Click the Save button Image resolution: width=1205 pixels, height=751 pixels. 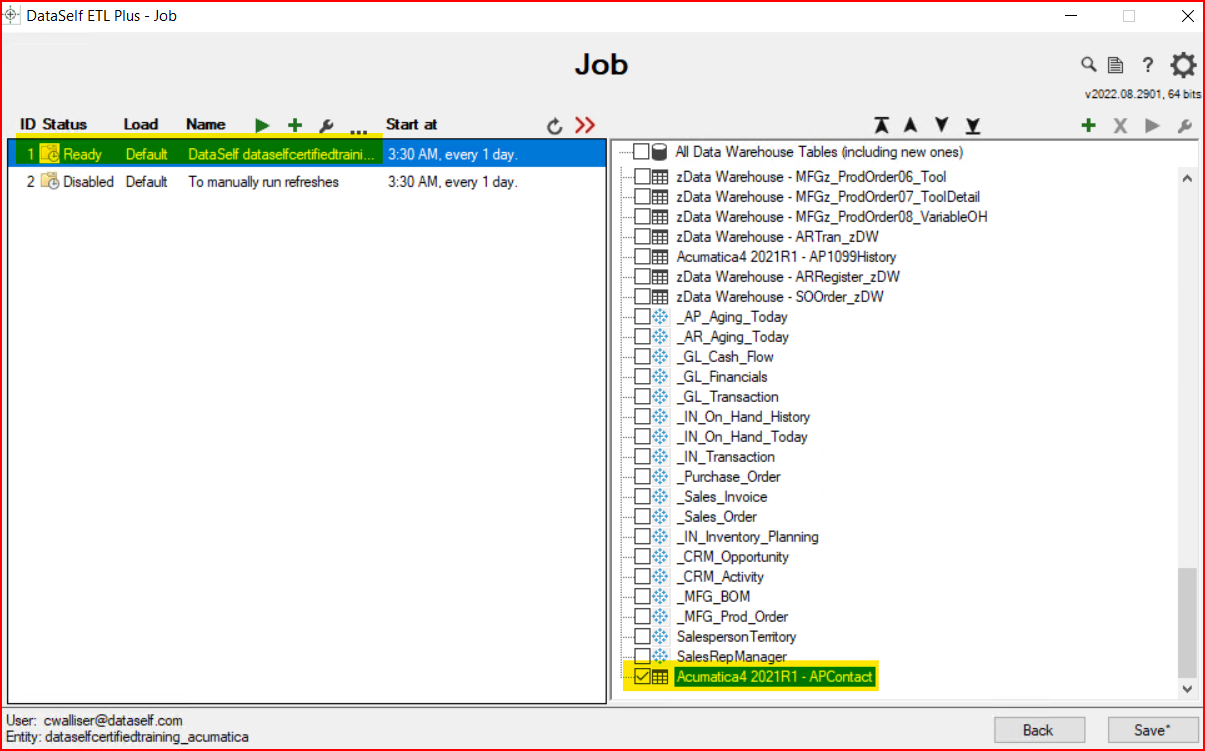[1150, 730]
